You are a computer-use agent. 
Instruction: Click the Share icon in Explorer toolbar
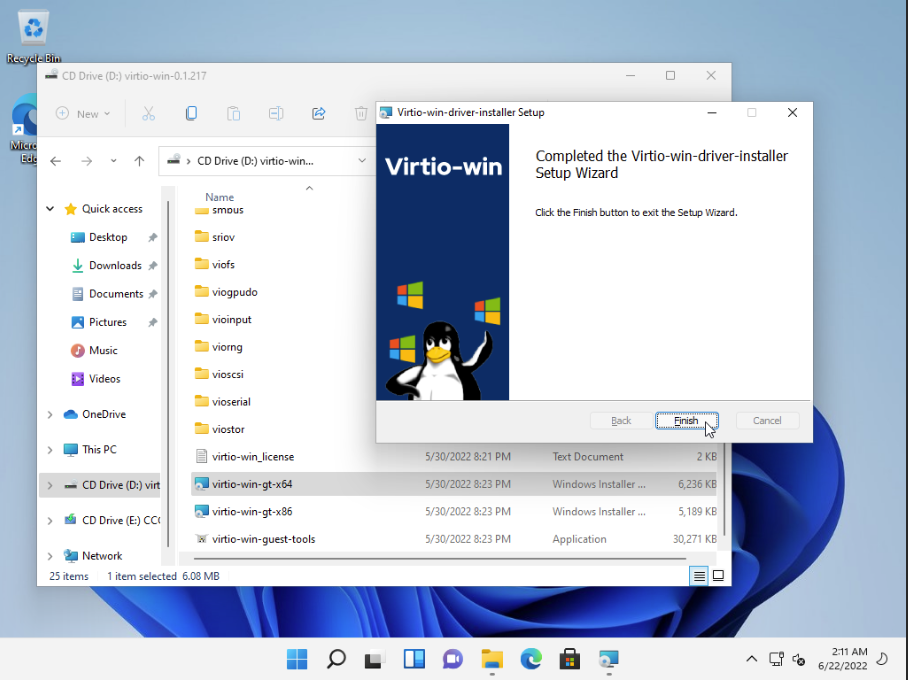(x=318, y=114)
